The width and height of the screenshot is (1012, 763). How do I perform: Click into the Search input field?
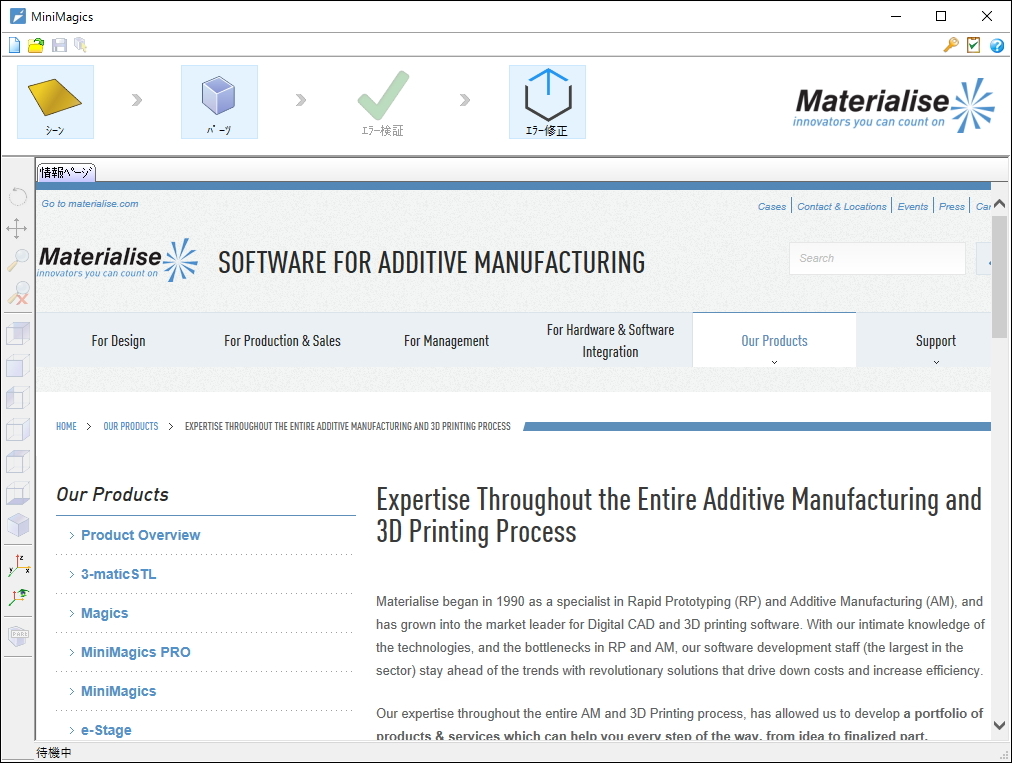(877, 258)
